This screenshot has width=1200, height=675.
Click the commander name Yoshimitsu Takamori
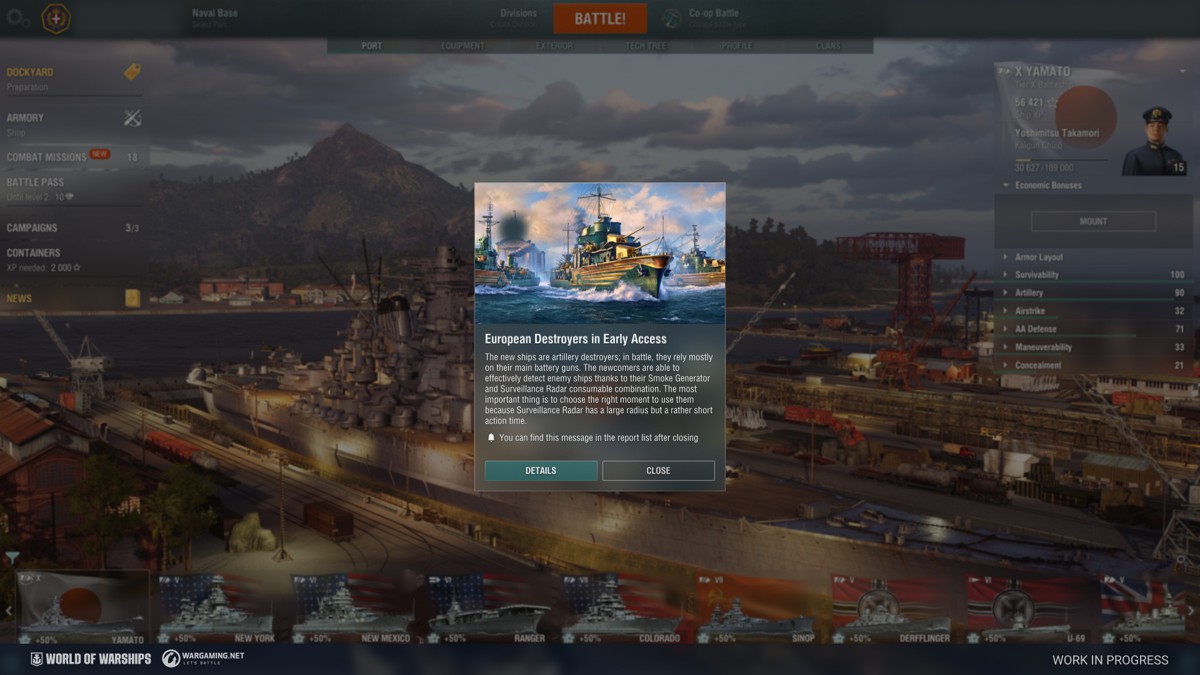click(1057, 132)
